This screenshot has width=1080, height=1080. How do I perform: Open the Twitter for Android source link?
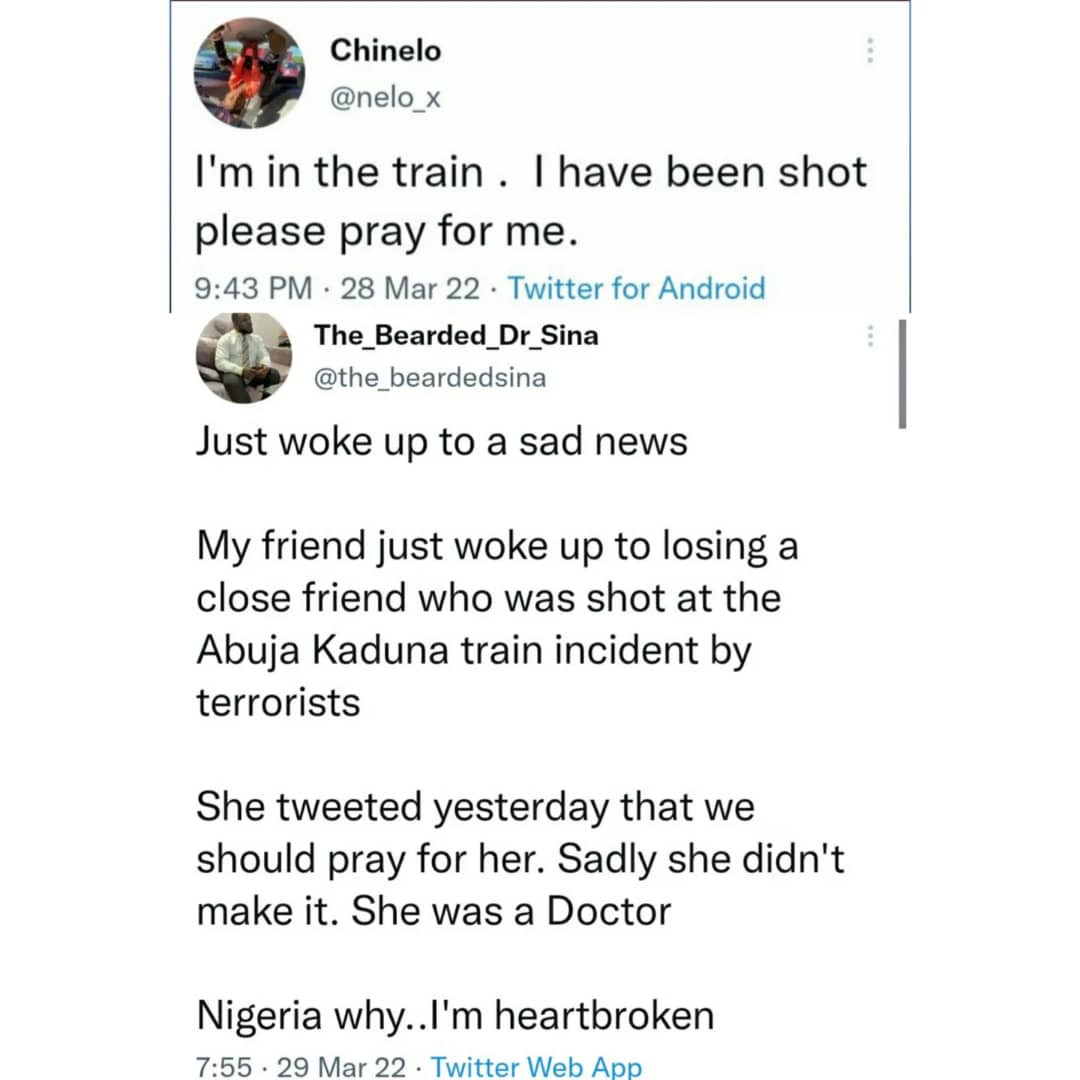[x=637, y=288]
